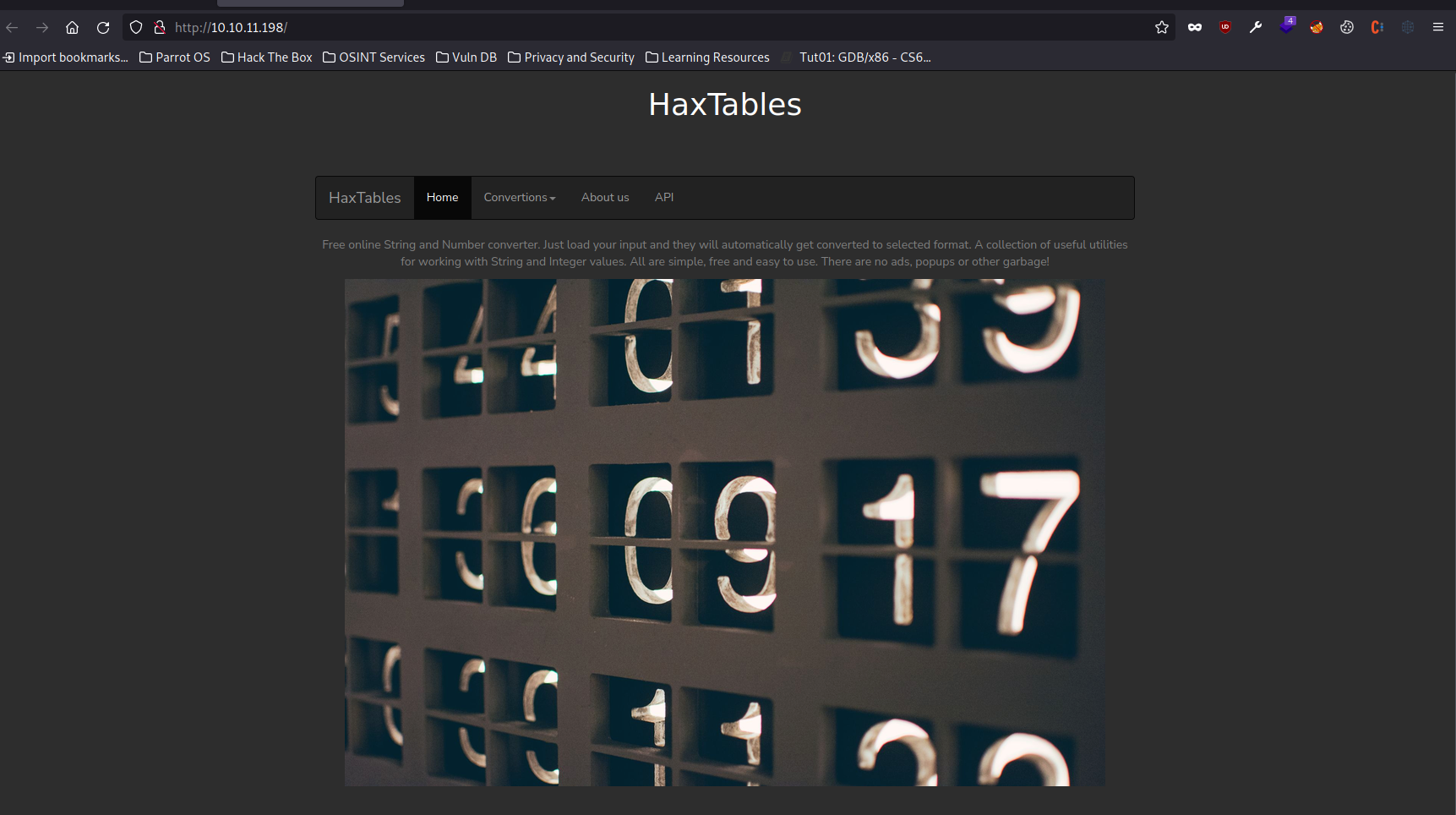Open the Hack The Box bookmarks folder
The width and height of the screenshot is (1456, 815).
[x=267, y=57]
